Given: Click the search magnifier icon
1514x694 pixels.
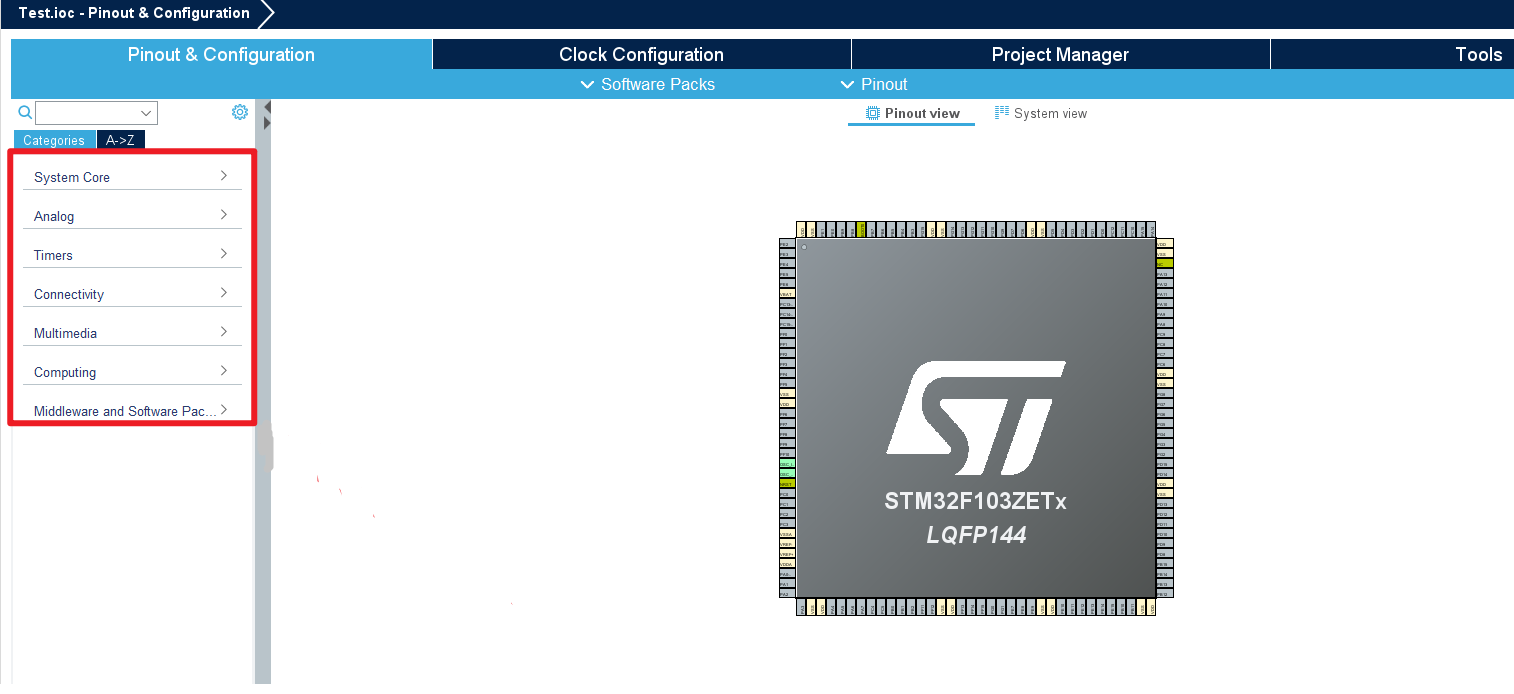Looking at the screenshot, I should 26,112.
